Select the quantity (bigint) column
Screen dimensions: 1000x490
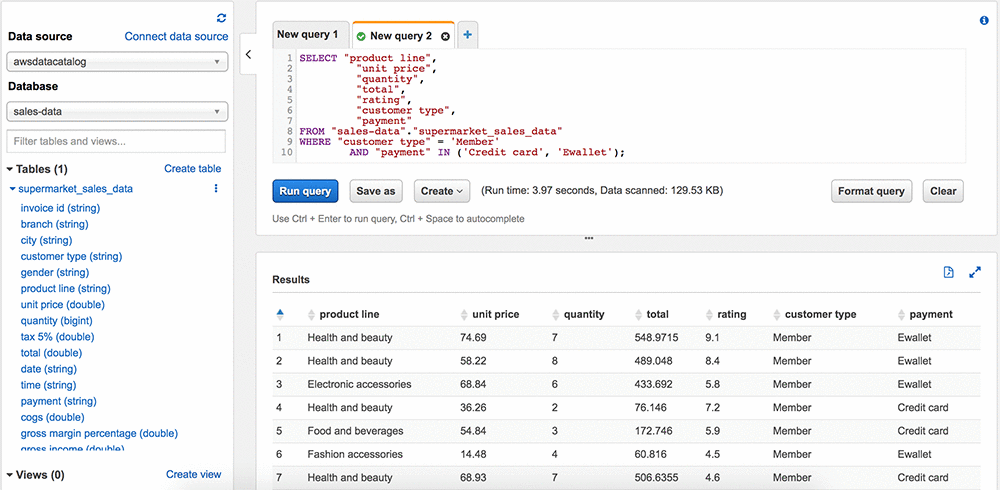[x=56, y=320]
